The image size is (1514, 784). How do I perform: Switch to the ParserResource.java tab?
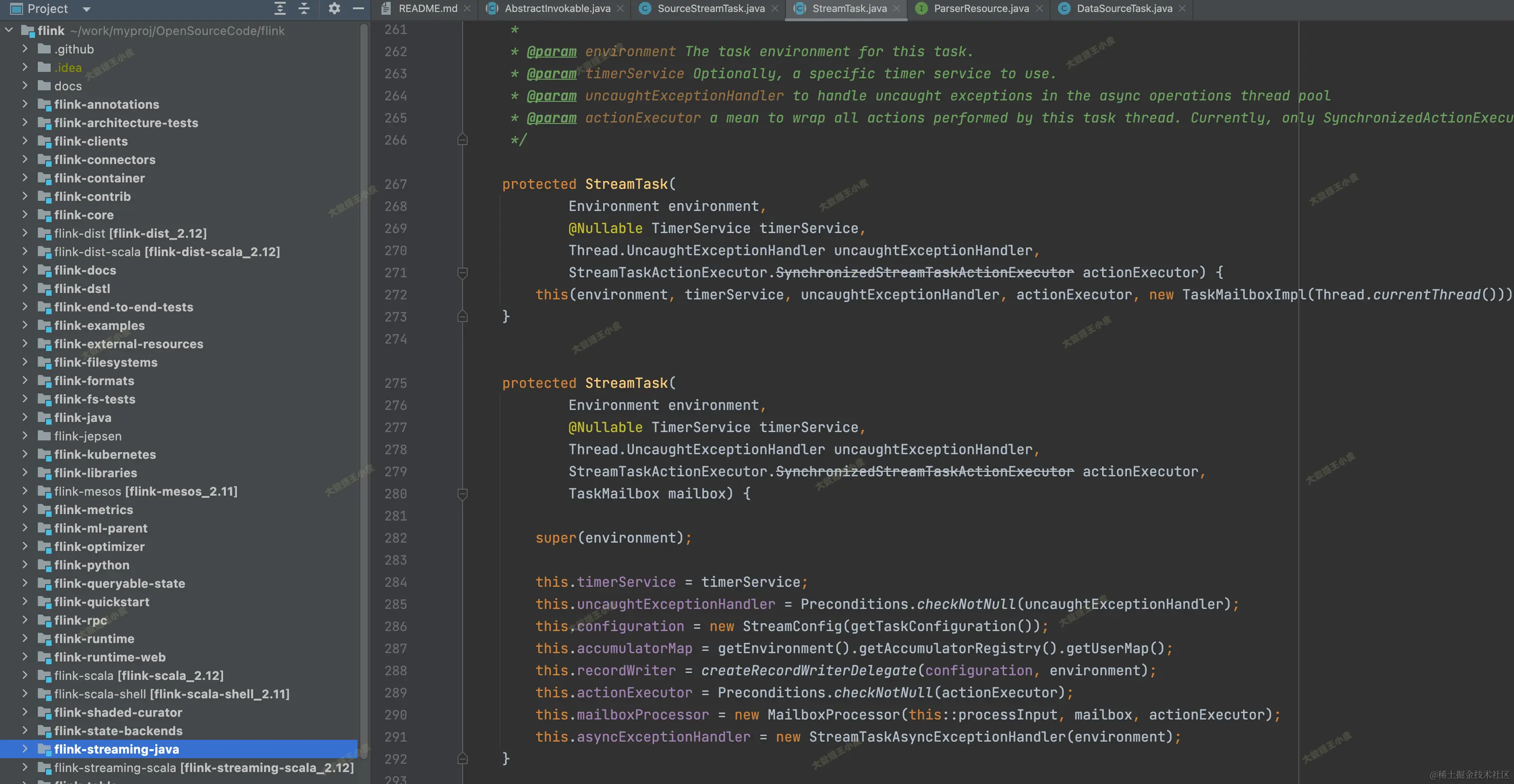(981, 8)
